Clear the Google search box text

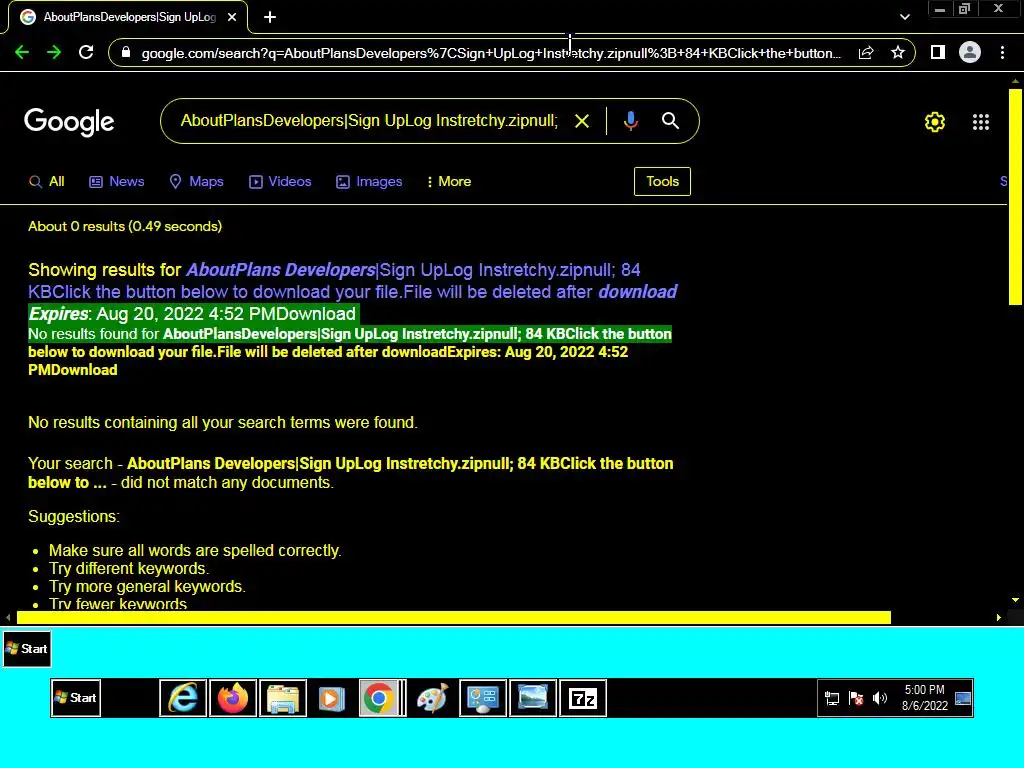point(582,121)
